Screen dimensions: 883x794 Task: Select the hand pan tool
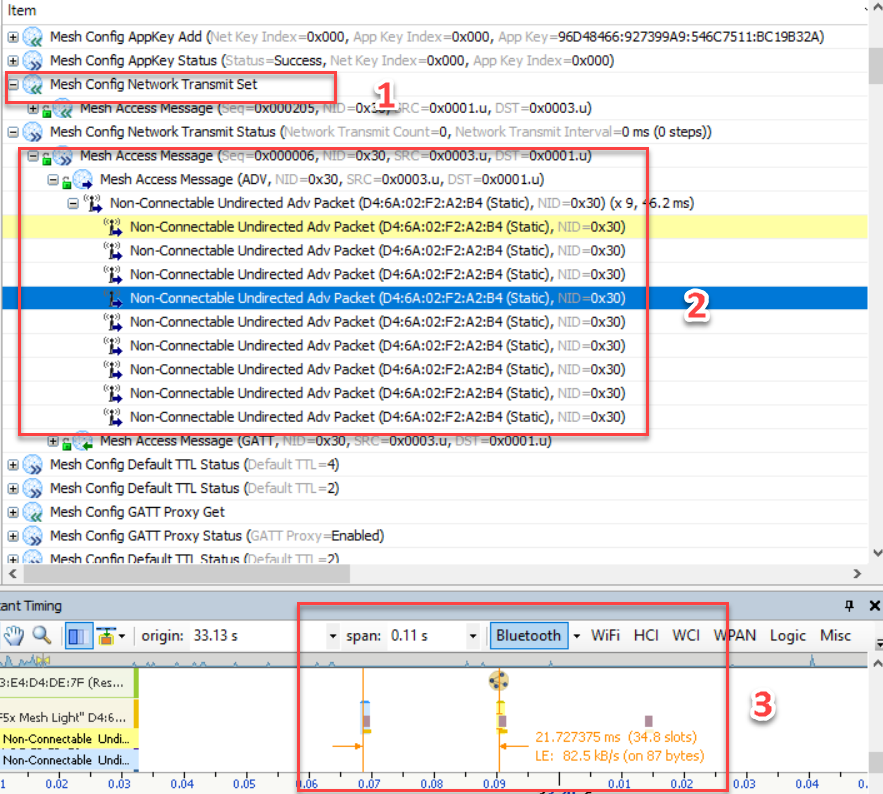pyautogui.click(x=15, y=635)
